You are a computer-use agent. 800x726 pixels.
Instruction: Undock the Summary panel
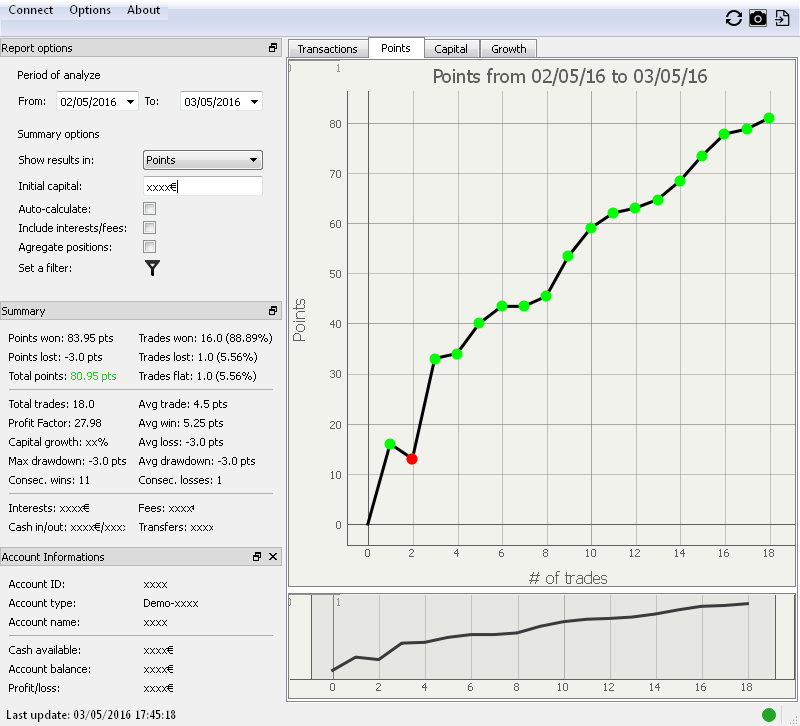click(273, 311)
